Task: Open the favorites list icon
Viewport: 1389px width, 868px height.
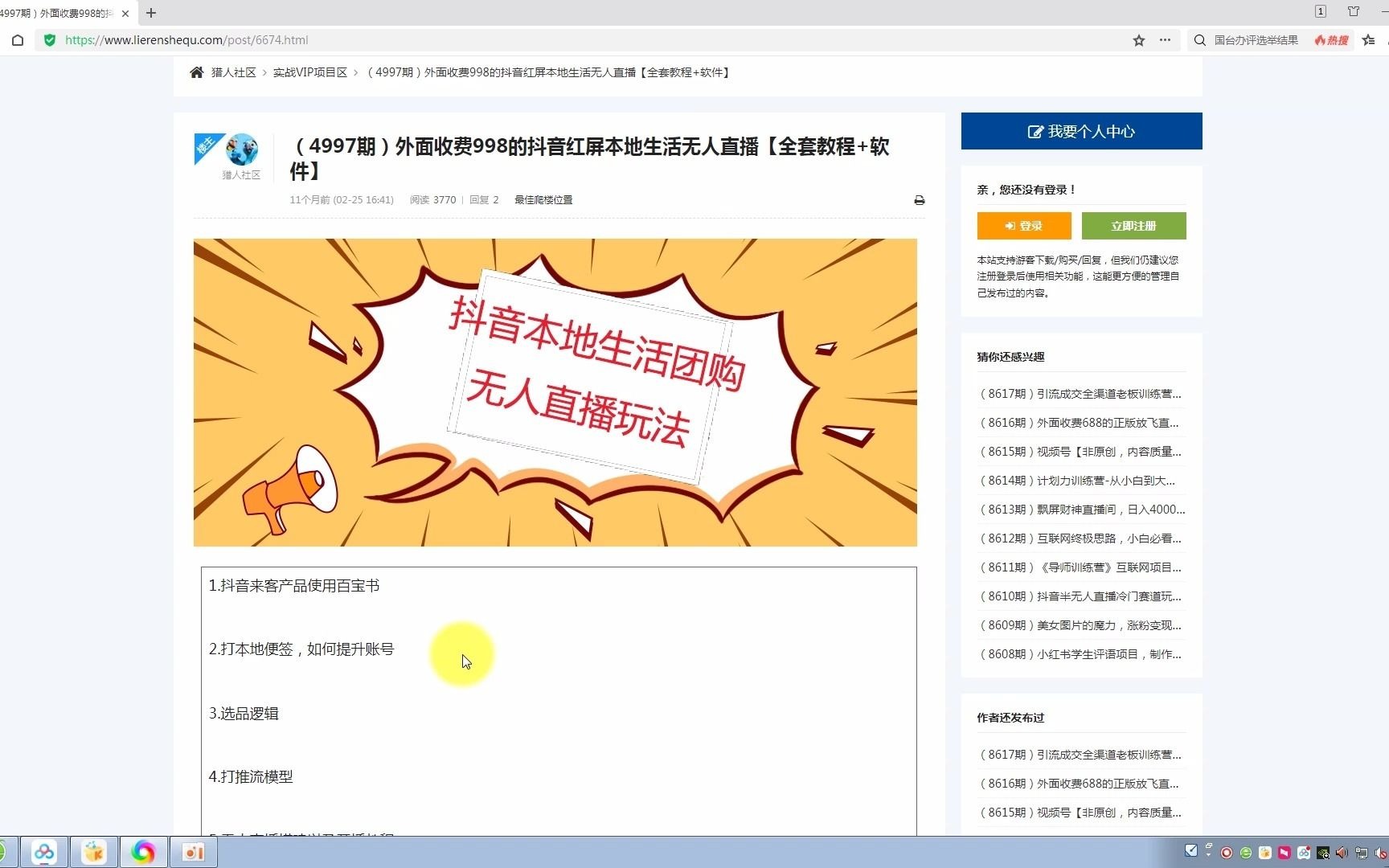Action: (1369, 40)
